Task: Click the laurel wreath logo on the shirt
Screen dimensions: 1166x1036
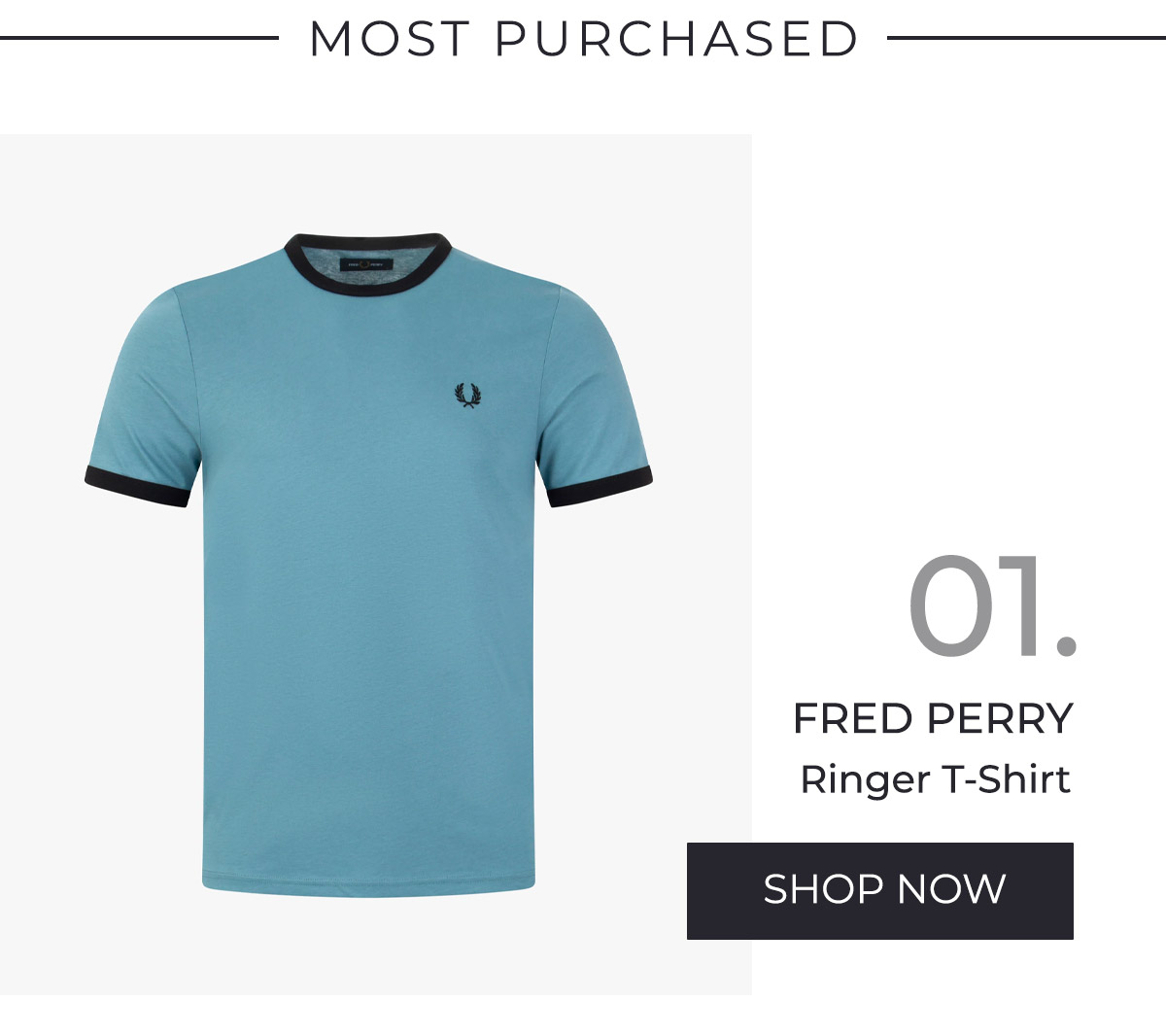Action: point(466,396)
